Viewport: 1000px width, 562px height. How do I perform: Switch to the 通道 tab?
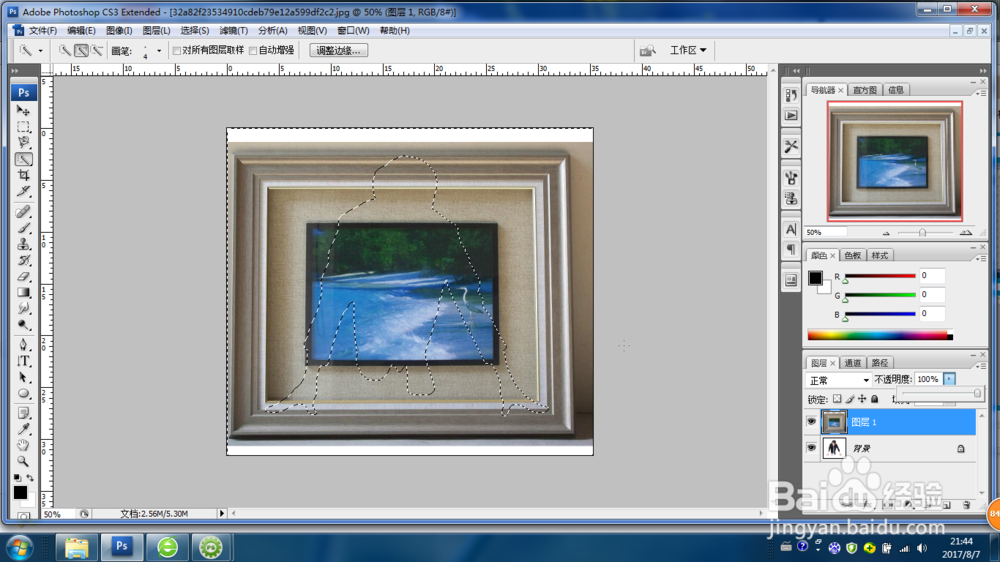click(853, 363)
